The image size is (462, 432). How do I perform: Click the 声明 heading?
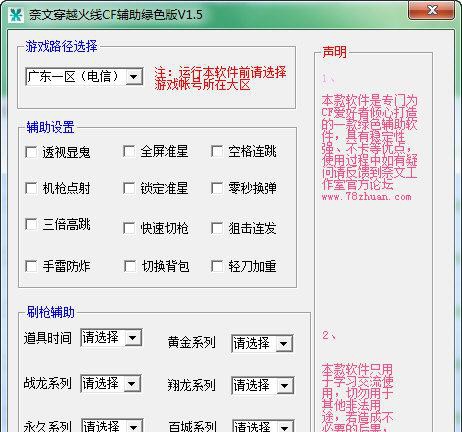click(x=334, y=52)
